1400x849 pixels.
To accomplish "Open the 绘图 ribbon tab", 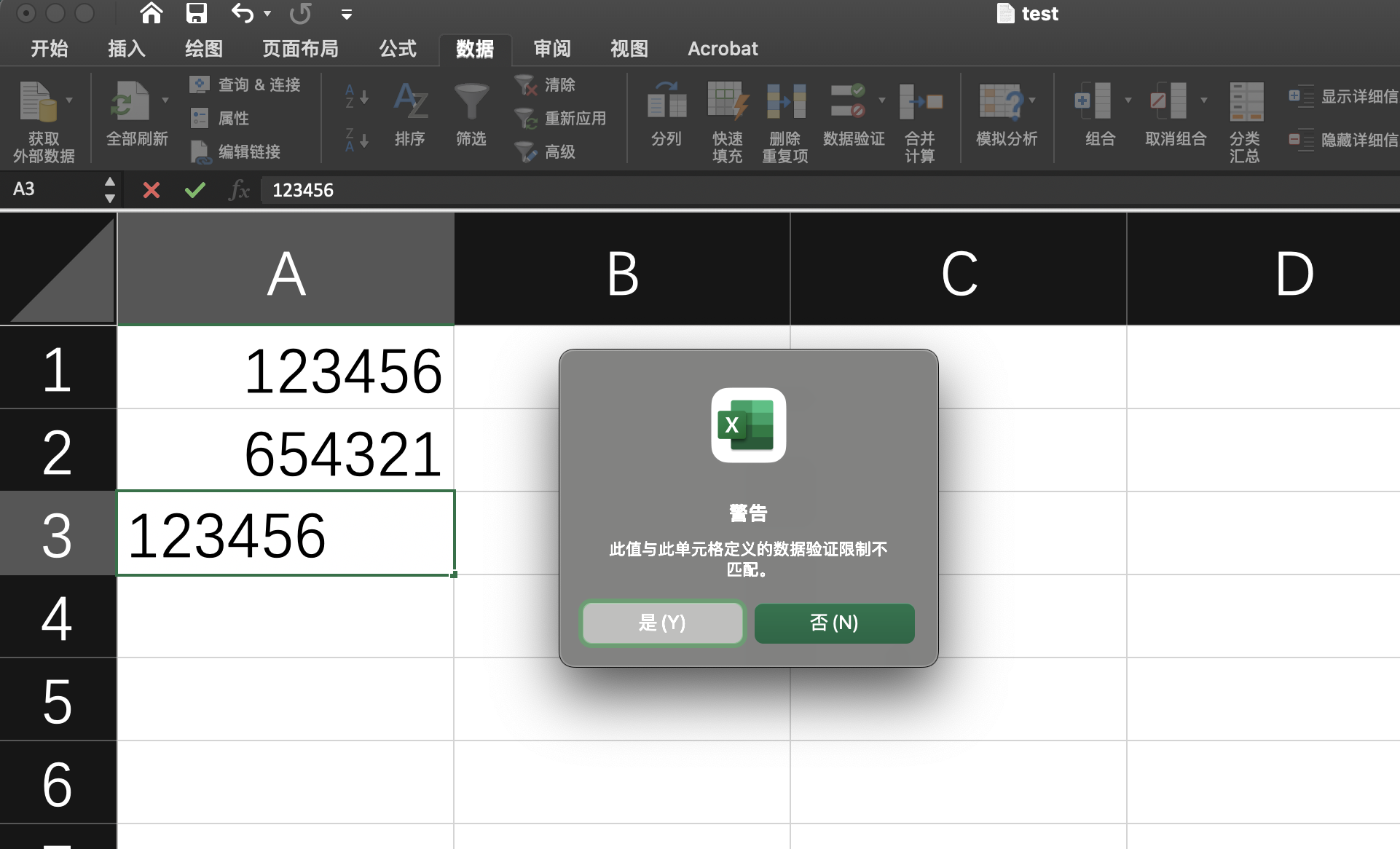I will pos(204,49).
